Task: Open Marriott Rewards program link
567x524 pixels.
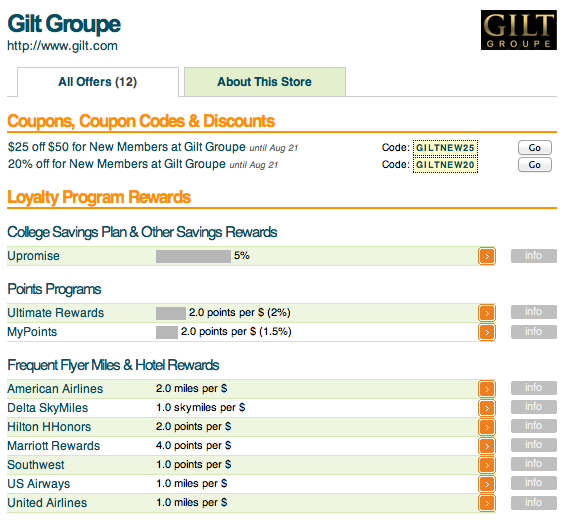Action: (x=54, y=446)
